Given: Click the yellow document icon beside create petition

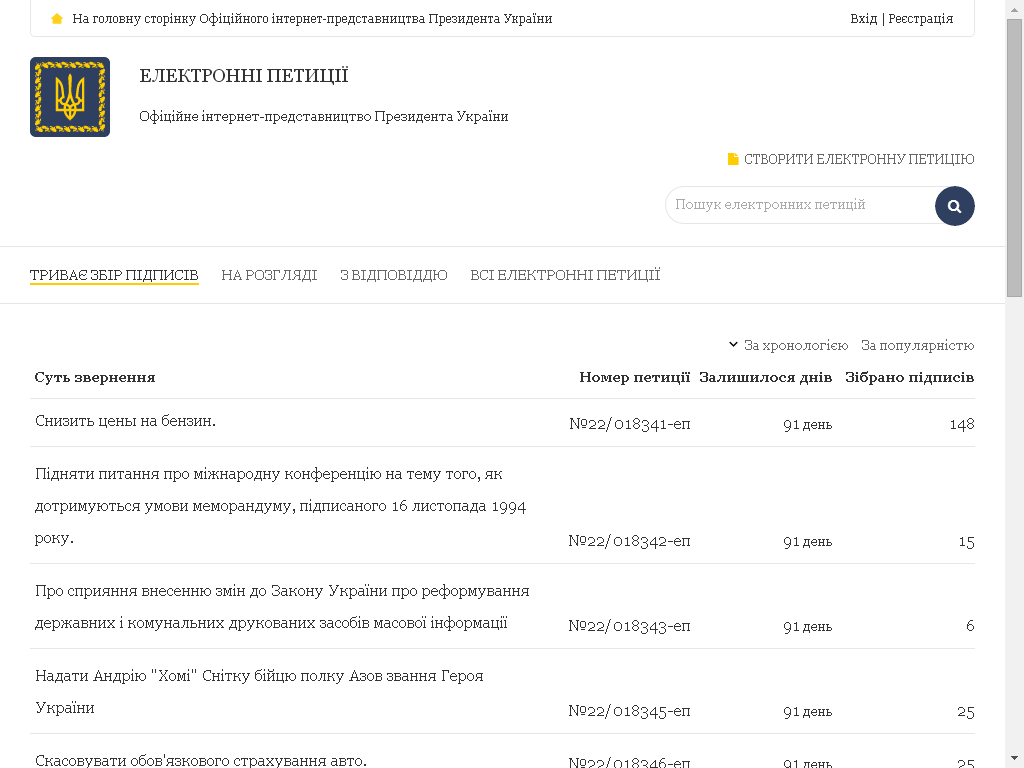Looking at the screenshot, I should 733,159.
